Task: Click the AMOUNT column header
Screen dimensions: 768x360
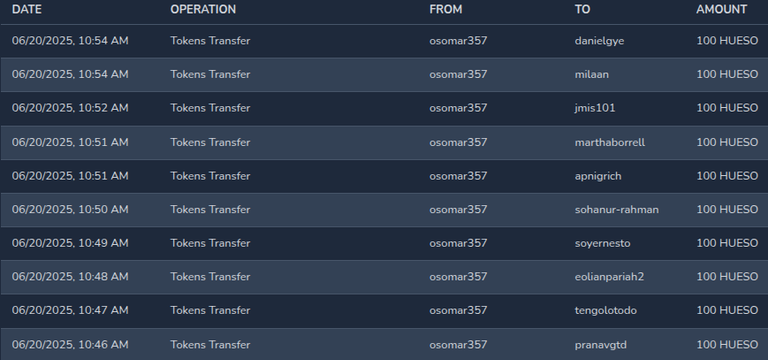Action: click(721, 9)
